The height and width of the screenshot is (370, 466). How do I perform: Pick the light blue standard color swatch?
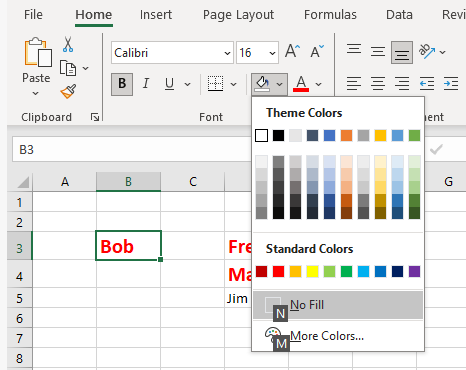point(363,271)
